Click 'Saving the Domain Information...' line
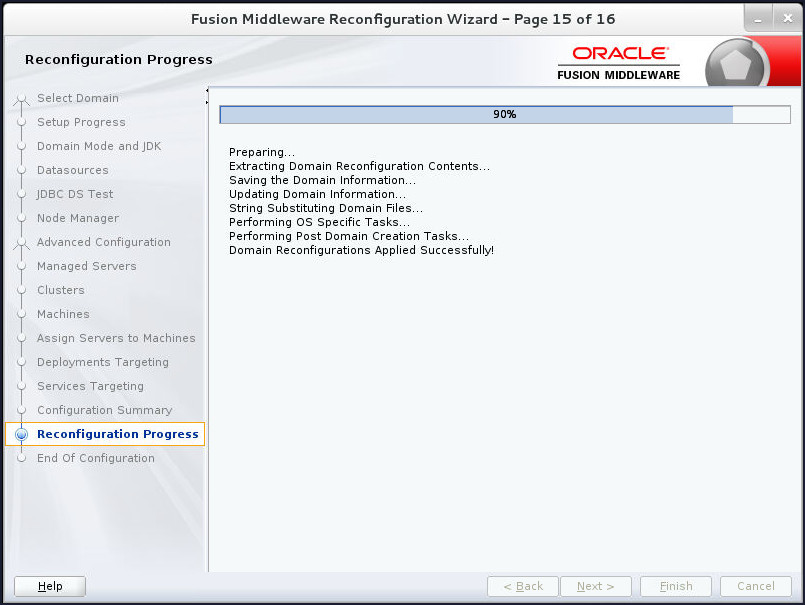Viewport: 805px width, 605px height. click(322, 180)
